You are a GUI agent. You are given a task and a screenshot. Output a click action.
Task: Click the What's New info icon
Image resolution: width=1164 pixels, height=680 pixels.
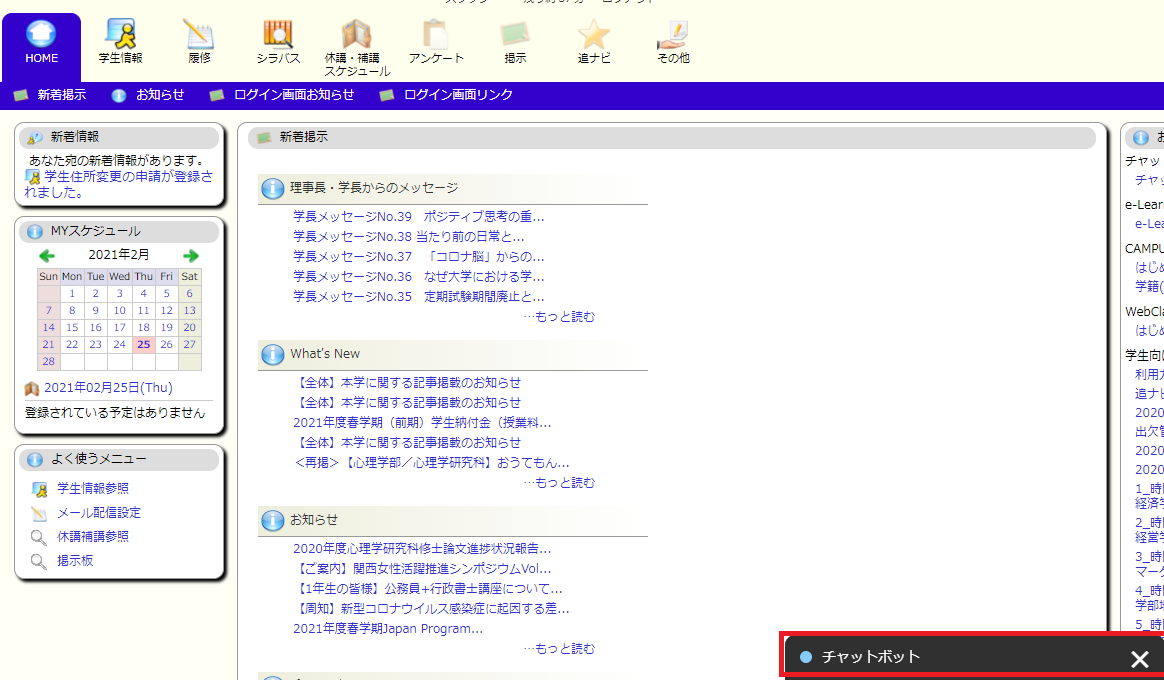(x=272, y=354)
